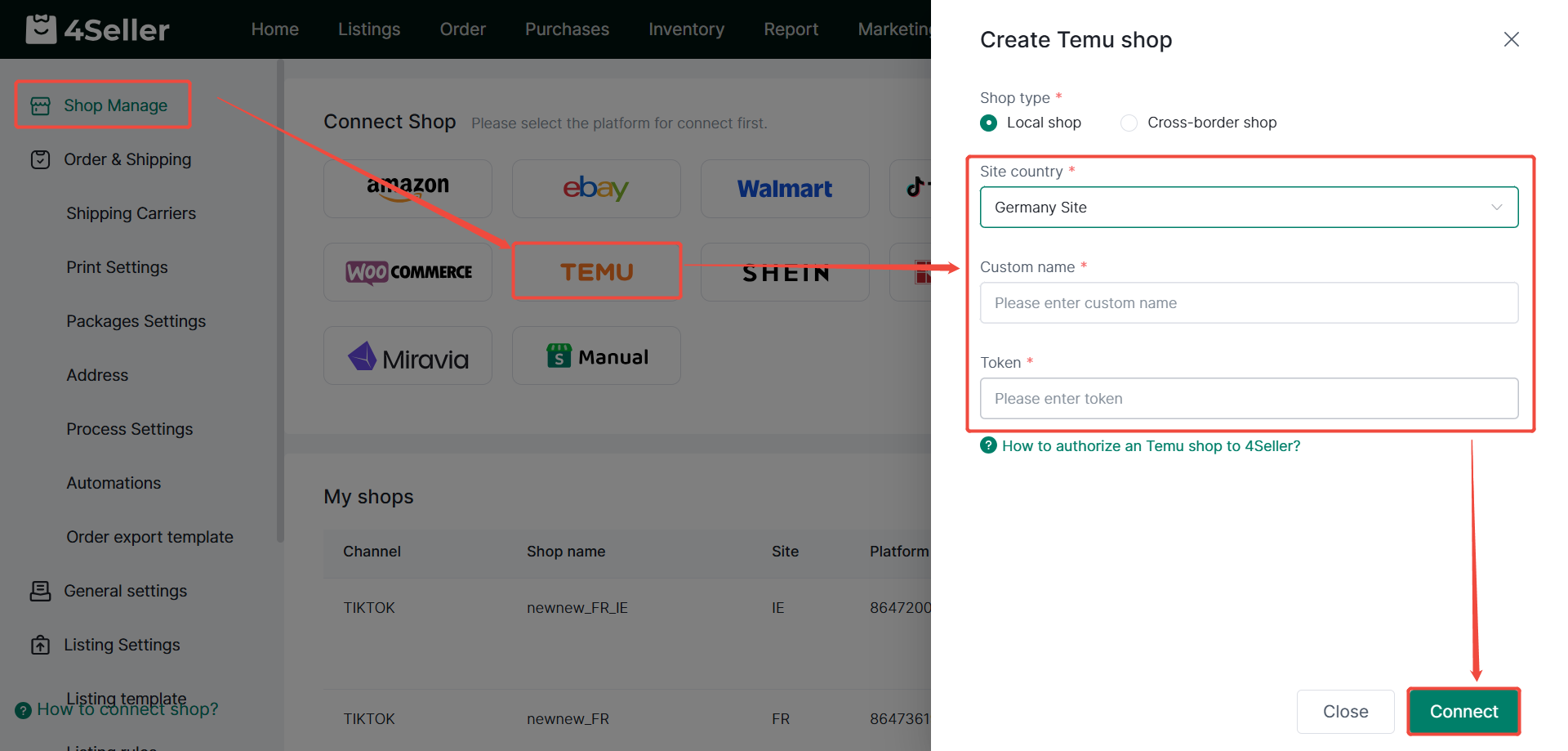The width and height of the screenshot is (1568, 751).
Task: Open Listing Settings section
Action: tap(122, 645)
